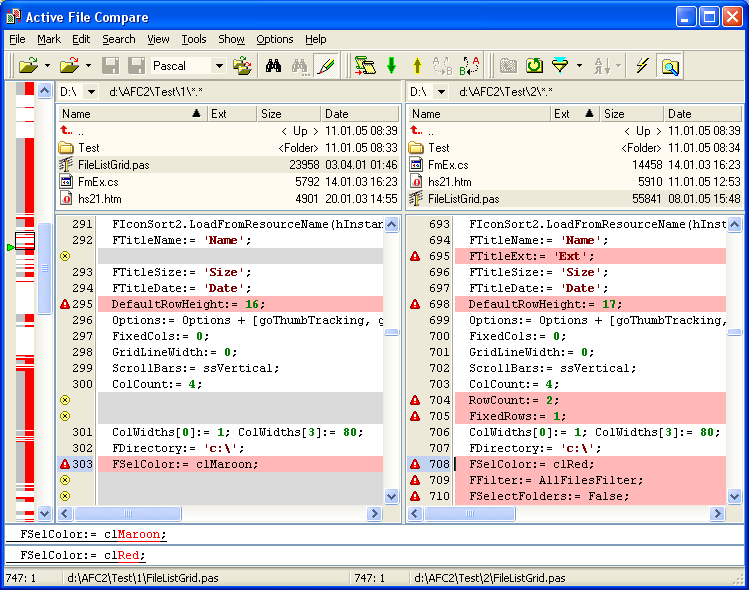Image resolution: width=749 pixels, height=590 pixels.
Task: Jump to next difference with green down arrow
Action: pyautogui.click(x=391, y=66)
